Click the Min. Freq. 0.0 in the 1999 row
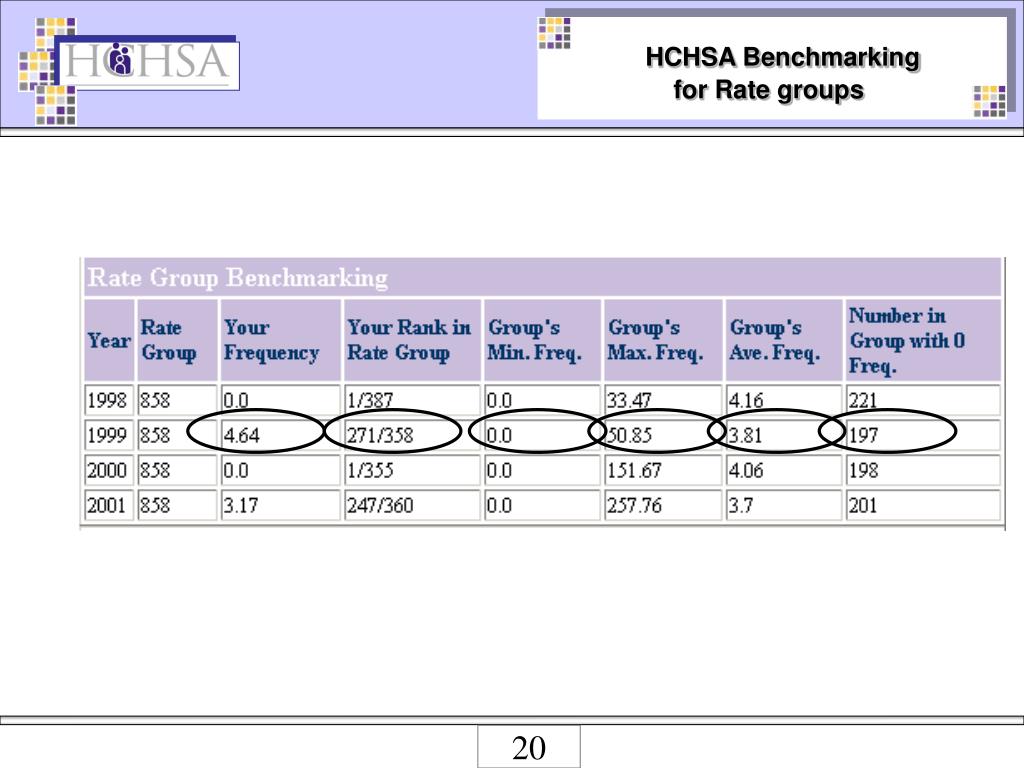This screenshot has width=1024, height=768. click(x=542, y=435)
